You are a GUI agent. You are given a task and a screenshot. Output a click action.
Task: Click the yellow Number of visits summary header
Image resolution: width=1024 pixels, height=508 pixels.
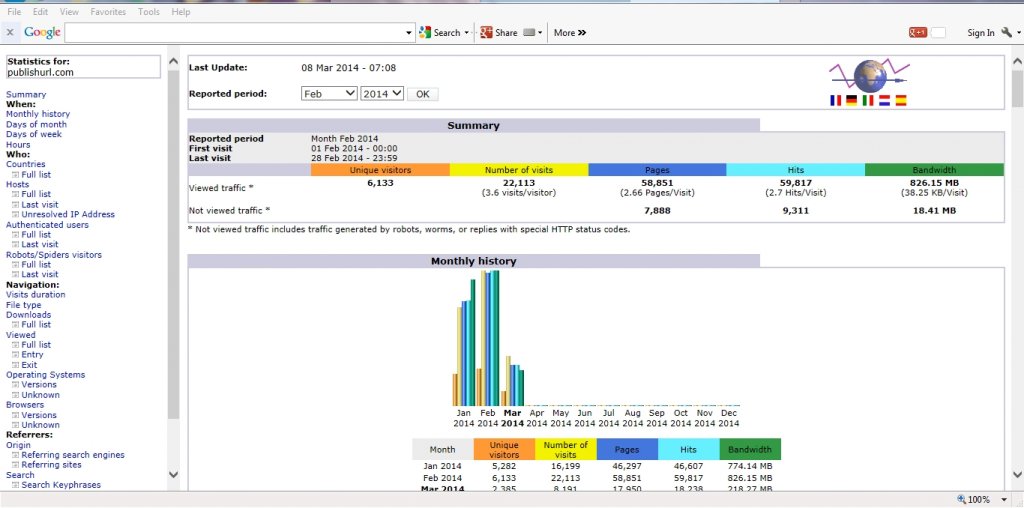coord(519,170)
